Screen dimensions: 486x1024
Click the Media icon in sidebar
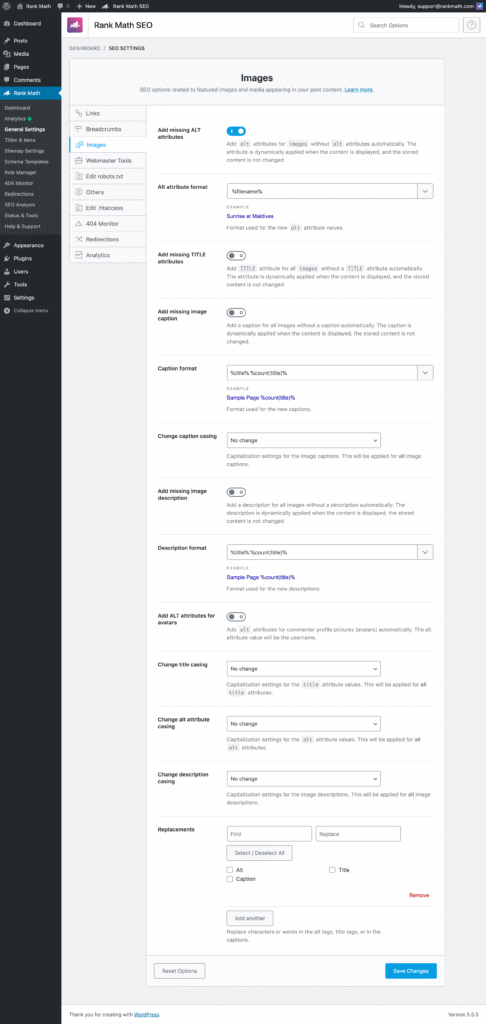[x=7, y=54]
